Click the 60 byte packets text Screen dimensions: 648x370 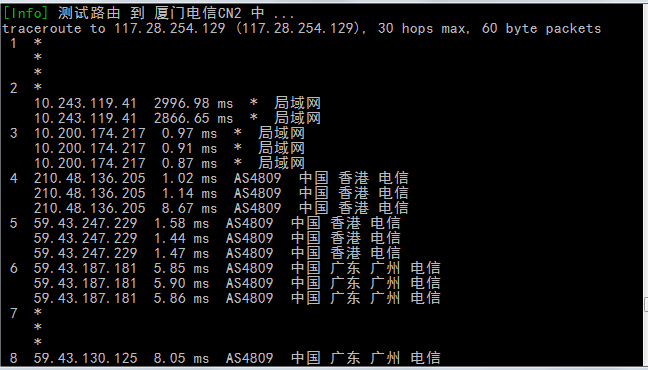tap(541, 29)
